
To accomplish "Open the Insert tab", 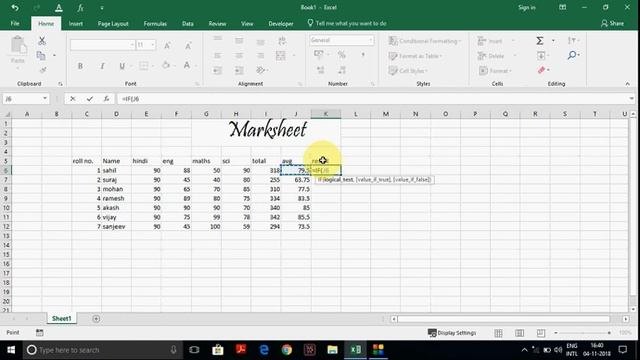I will (76, 24).
